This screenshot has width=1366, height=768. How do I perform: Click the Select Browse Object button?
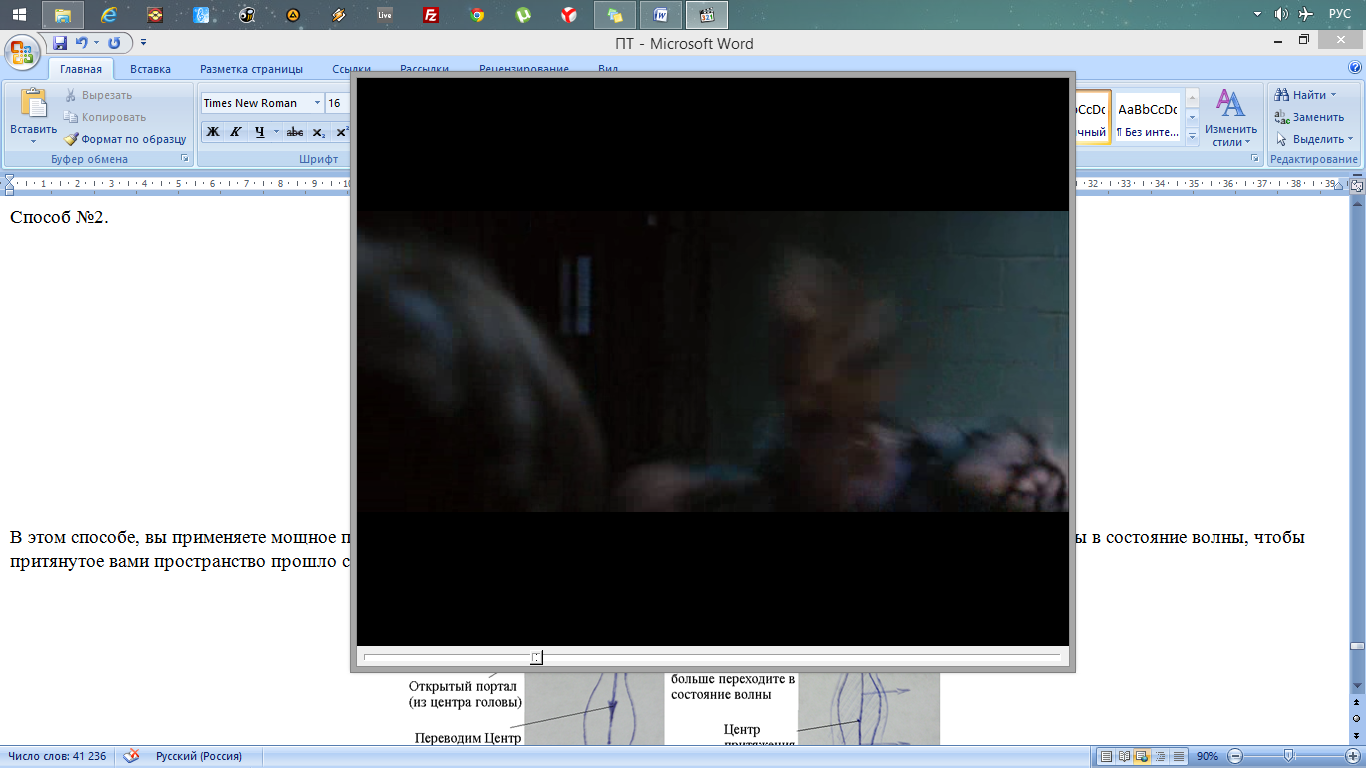point(1357,718)
